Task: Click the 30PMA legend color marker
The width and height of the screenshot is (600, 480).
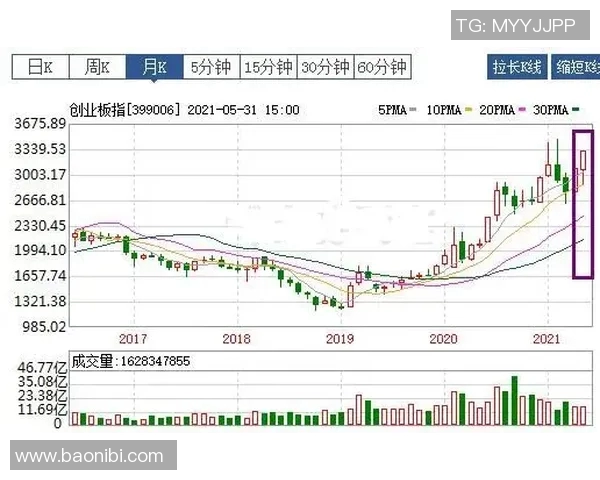Action: click(576, 110)
